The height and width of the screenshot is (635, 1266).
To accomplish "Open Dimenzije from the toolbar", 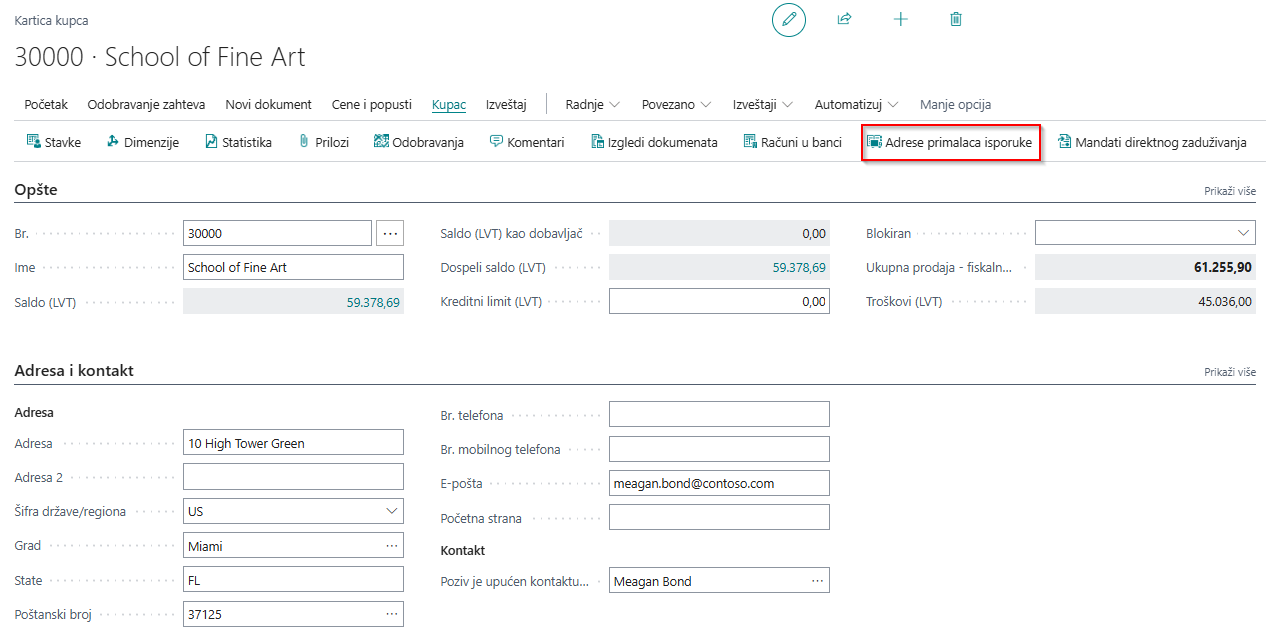I will (142, 142).
